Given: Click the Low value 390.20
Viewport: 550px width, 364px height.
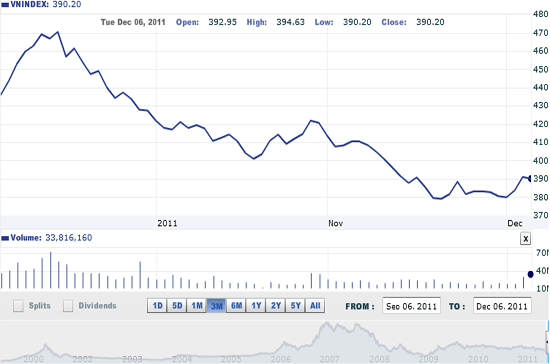Looking at the screenshot, I should [x=357, y=22].
